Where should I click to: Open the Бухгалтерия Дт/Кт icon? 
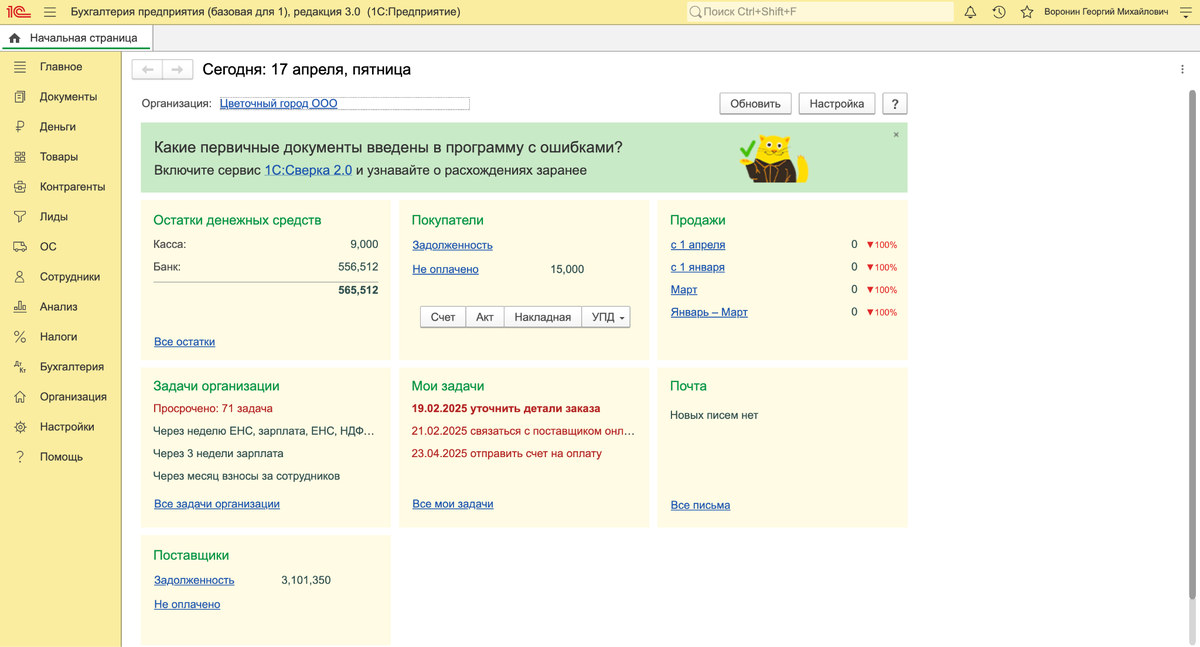(19, 367)
